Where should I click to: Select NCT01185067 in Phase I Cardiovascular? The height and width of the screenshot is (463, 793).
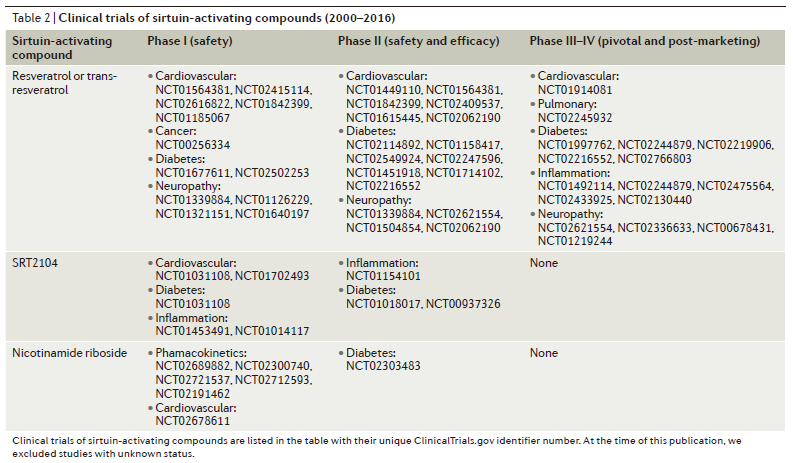(x=193, y=118)
